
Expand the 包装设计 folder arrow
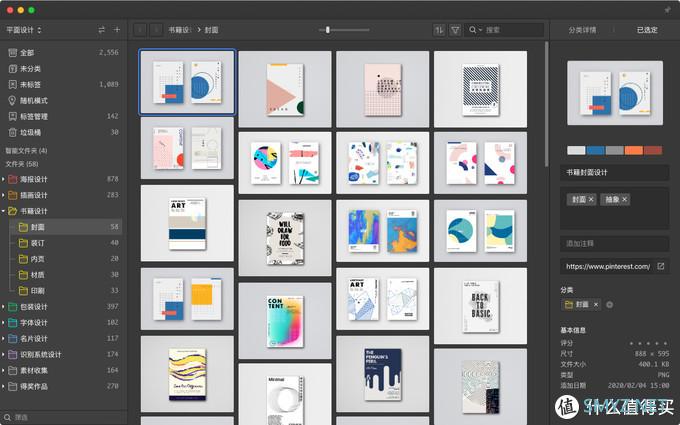3,307
